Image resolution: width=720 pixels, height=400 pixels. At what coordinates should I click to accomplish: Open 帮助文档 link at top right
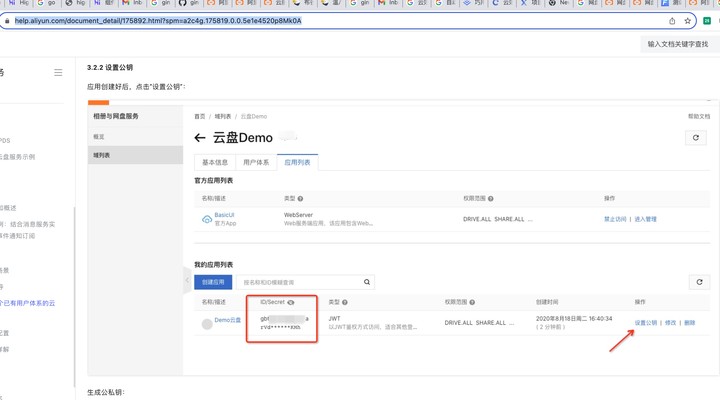point(698,116)
